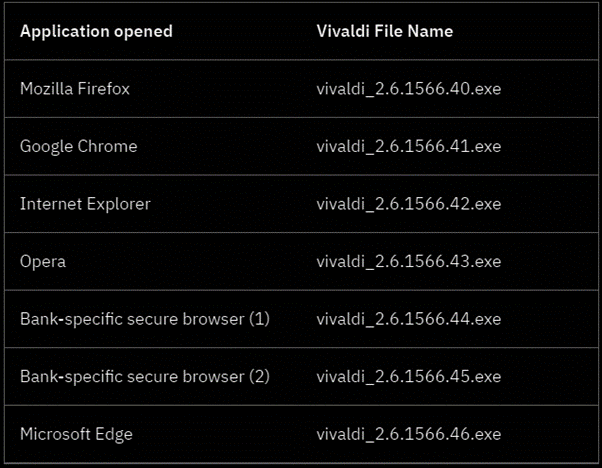Image resolution: width=602 pixels, height=468 pixels.
Task: Select the Internet Explorer cell
Action: 85,204
